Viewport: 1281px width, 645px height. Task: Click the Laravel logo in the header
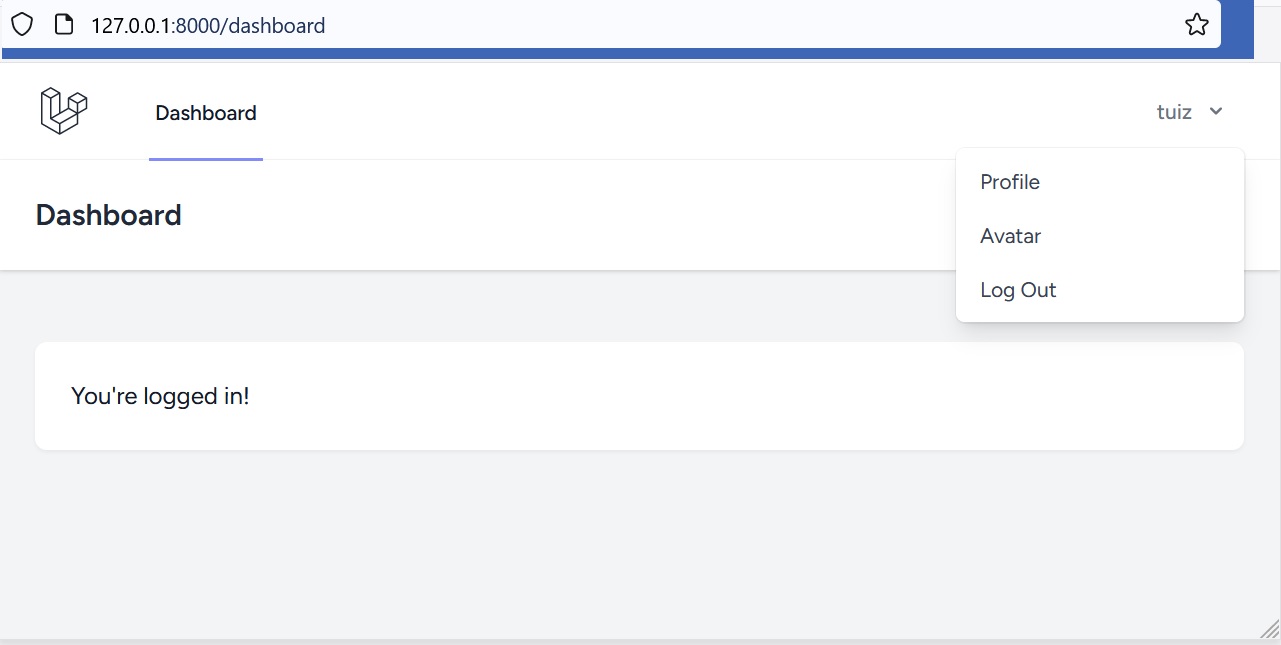(64, 110)
